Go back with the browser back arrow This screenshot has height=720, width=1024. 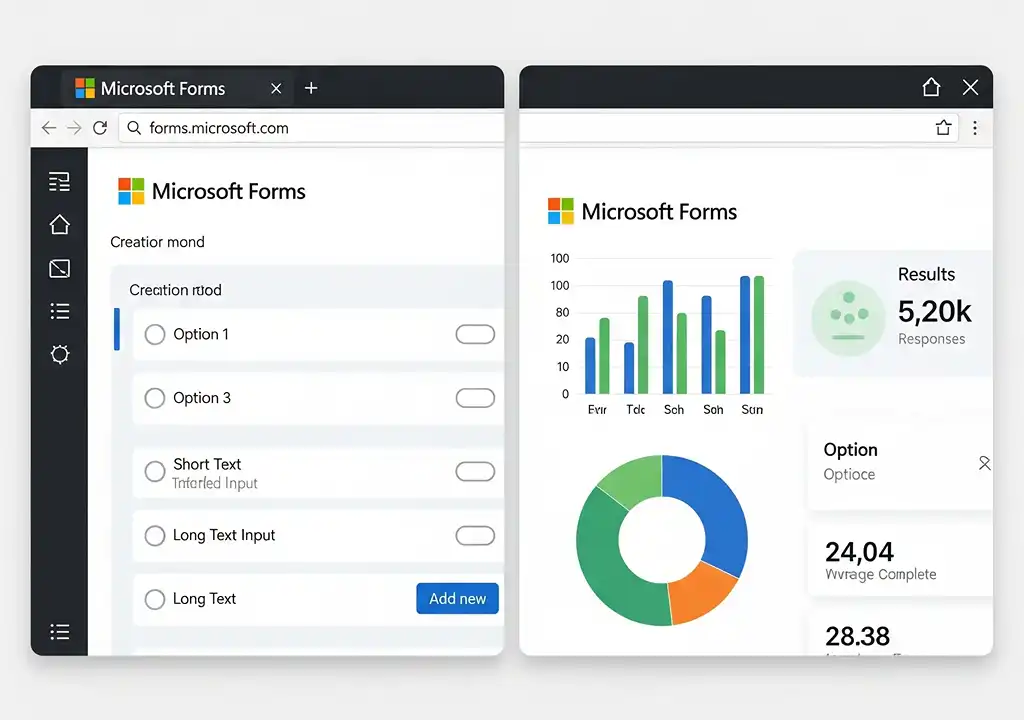click(x=49, y=127)
